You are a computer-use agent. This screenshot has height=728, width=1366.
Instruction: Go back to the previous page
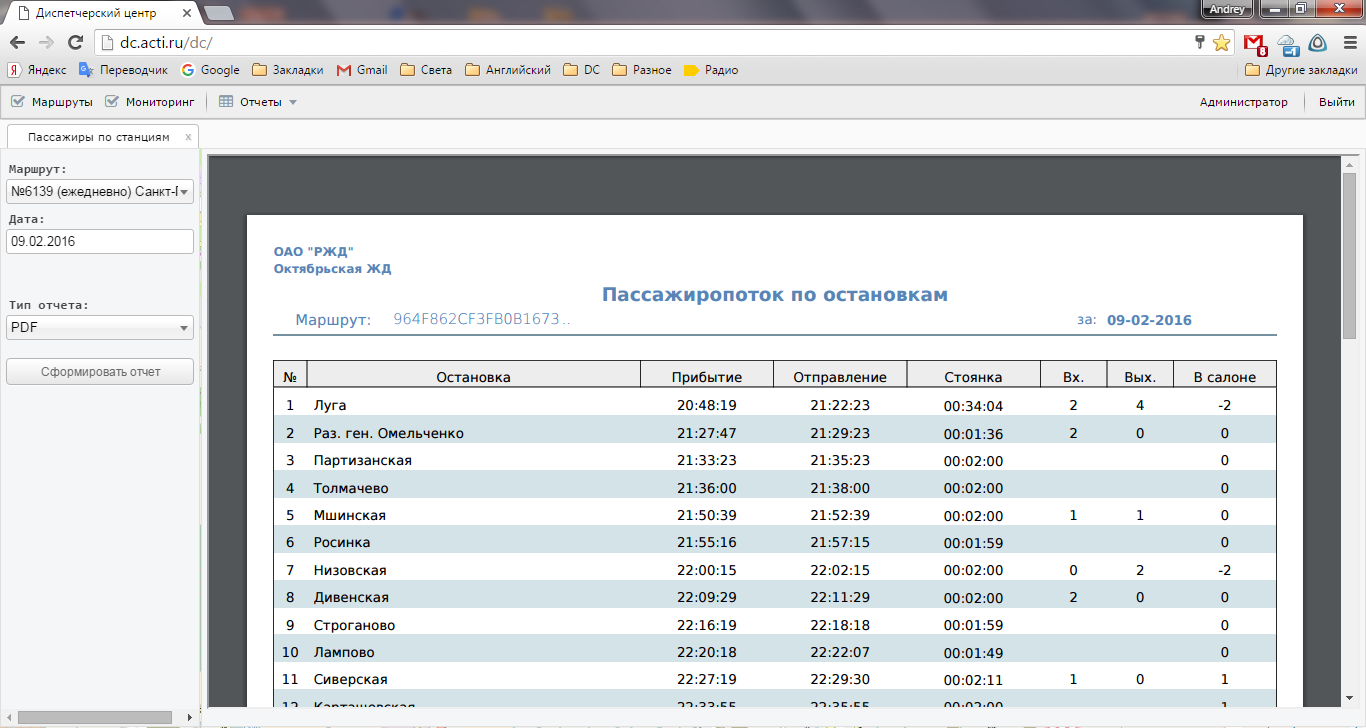click(x=17, y=43)
